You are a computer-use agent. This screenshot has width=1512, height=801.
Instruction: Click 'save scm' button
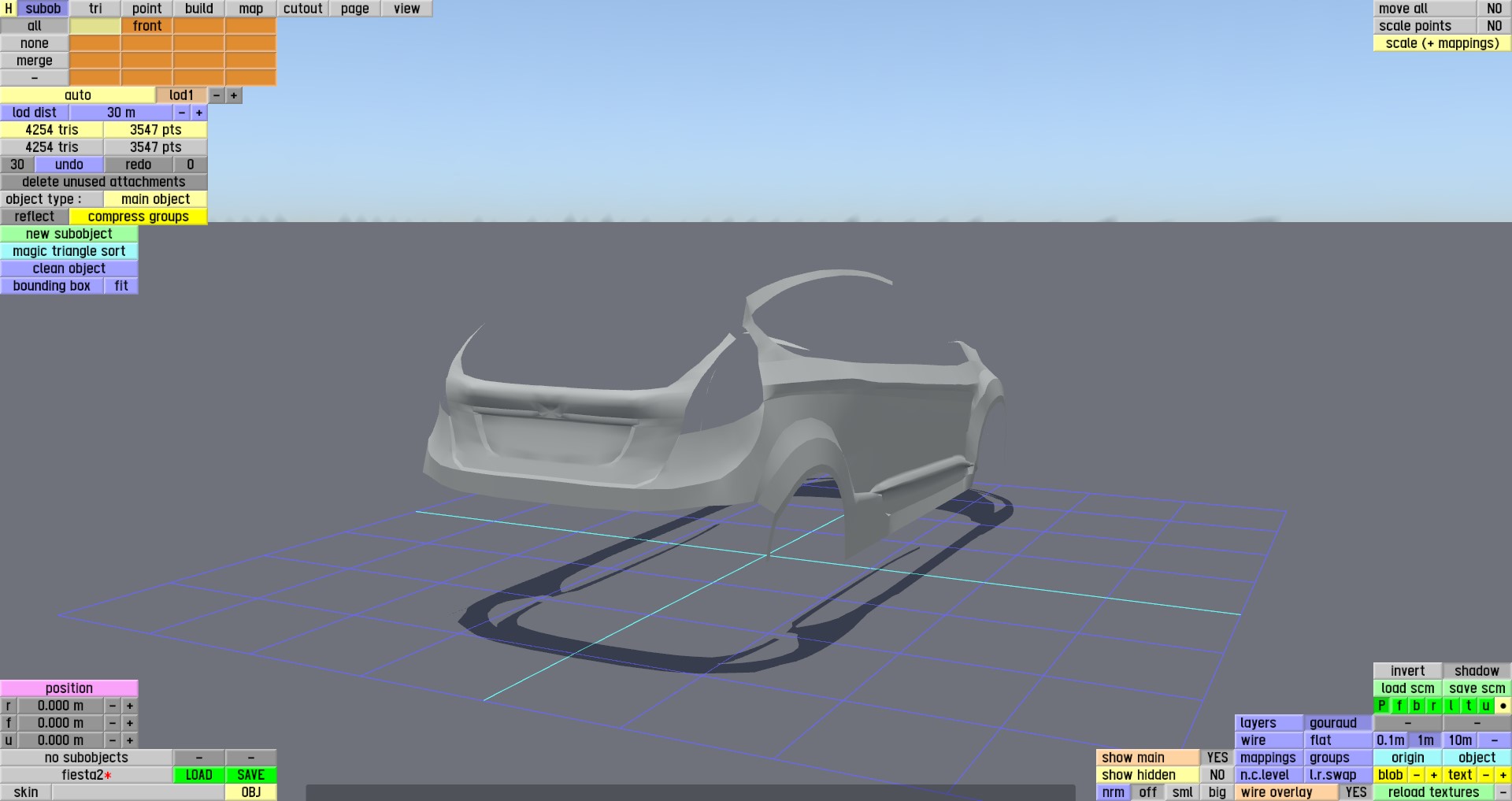coord(1477,688)
